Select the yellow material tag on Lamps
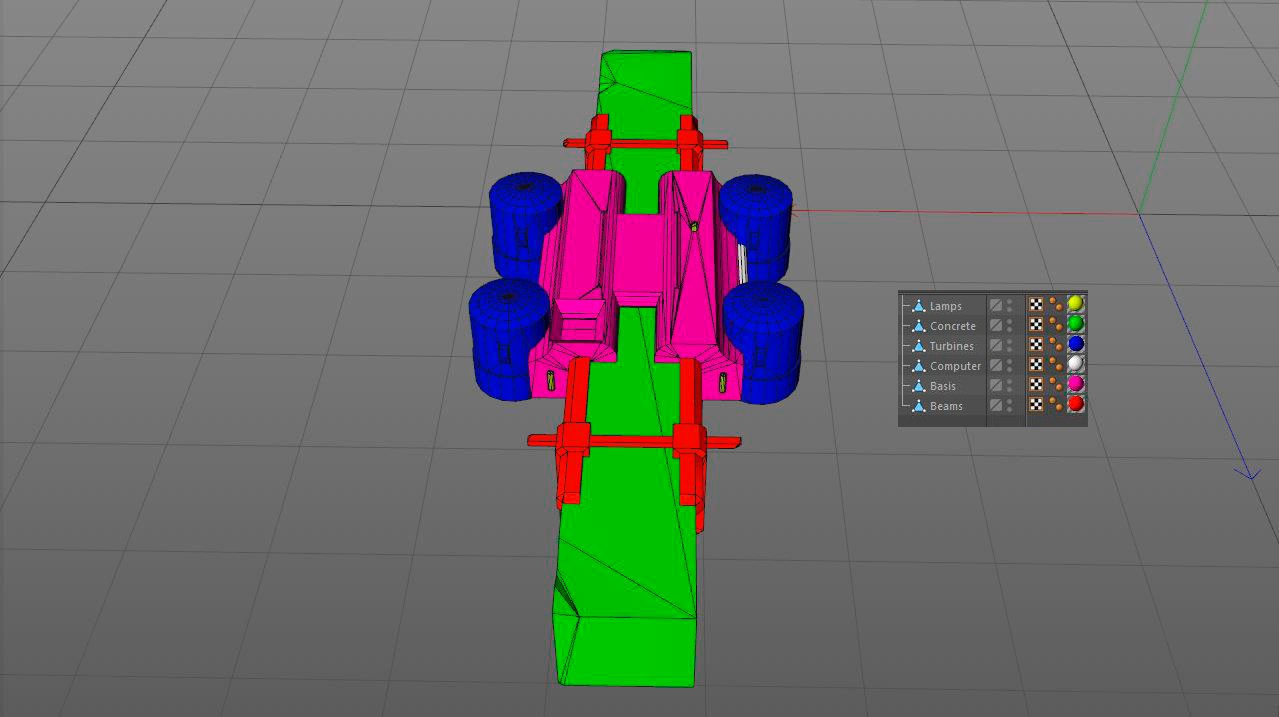 point(1076,304)
